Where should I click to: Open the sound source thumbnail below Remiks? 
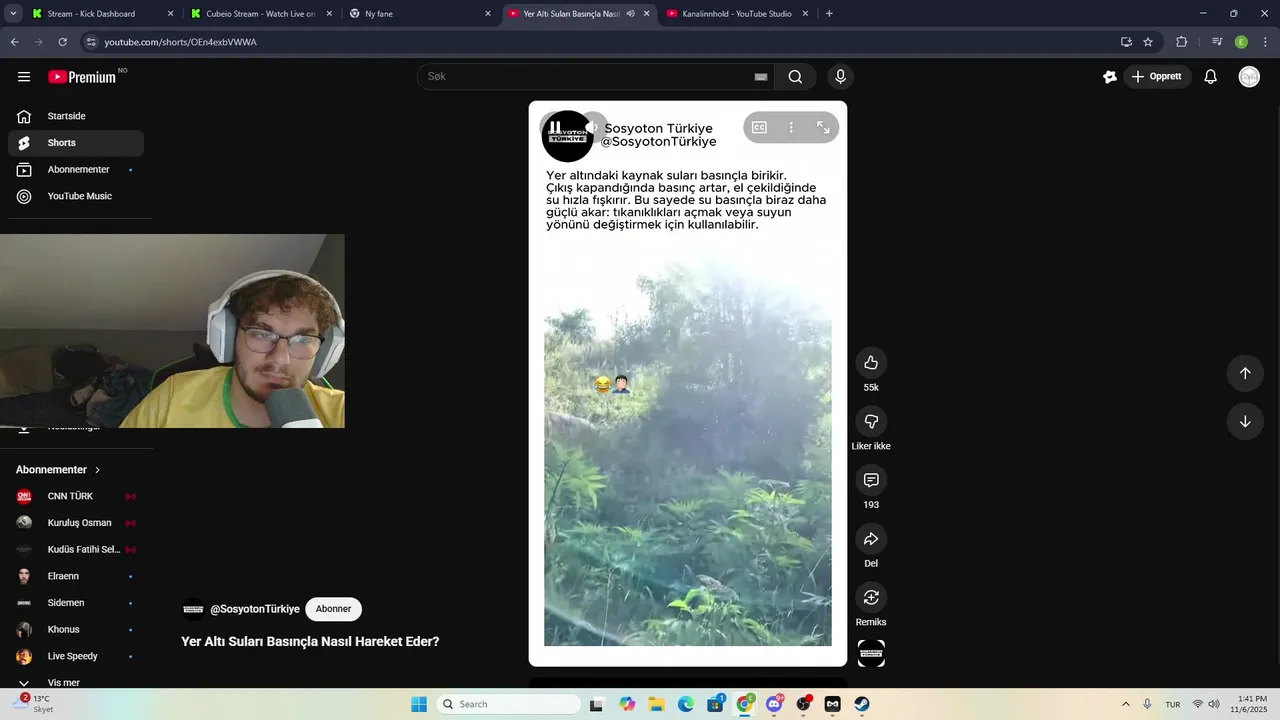pyautogui.click(x=871, y=653)
